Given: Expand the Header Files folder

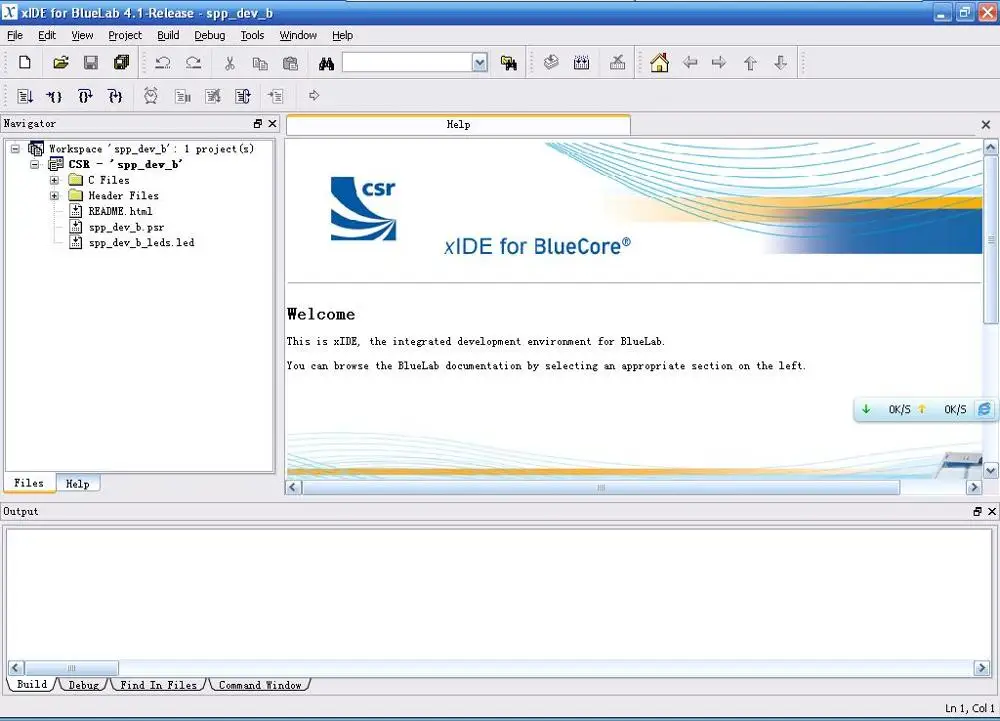Looking at the screenshot, I should coord(55,196).
